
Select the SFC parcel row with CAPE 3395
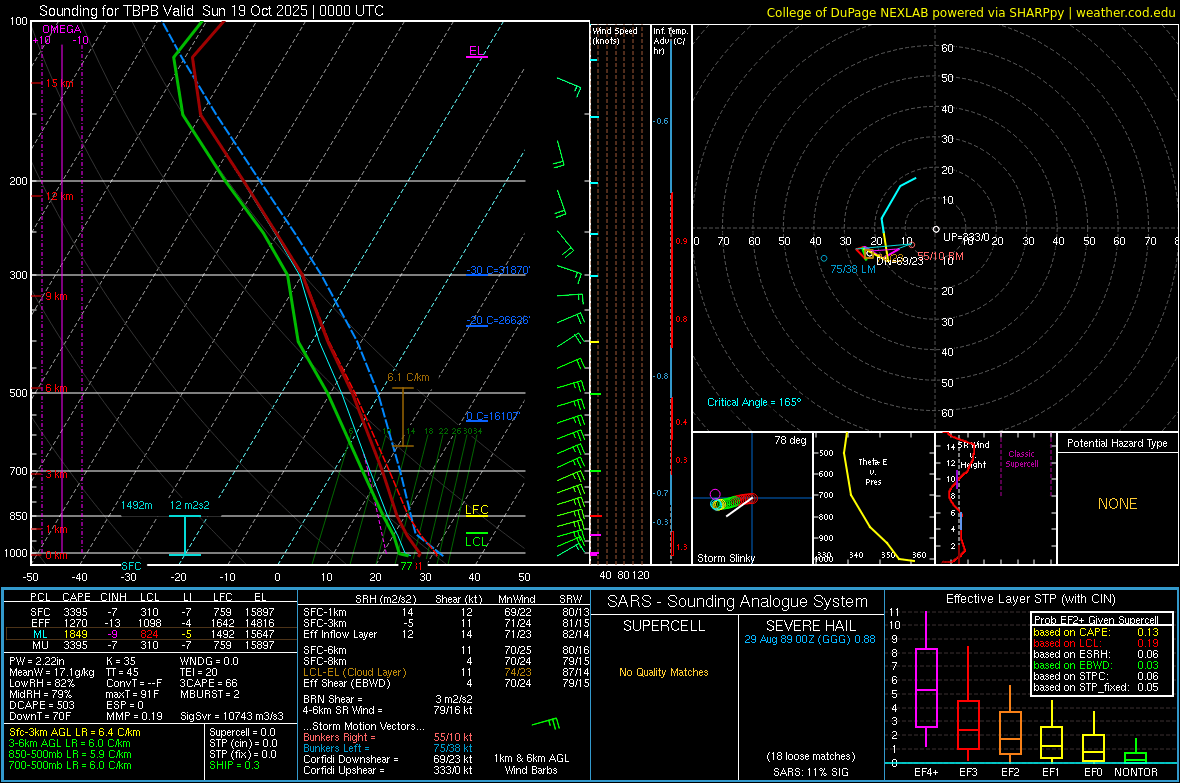tap(151, 612)
